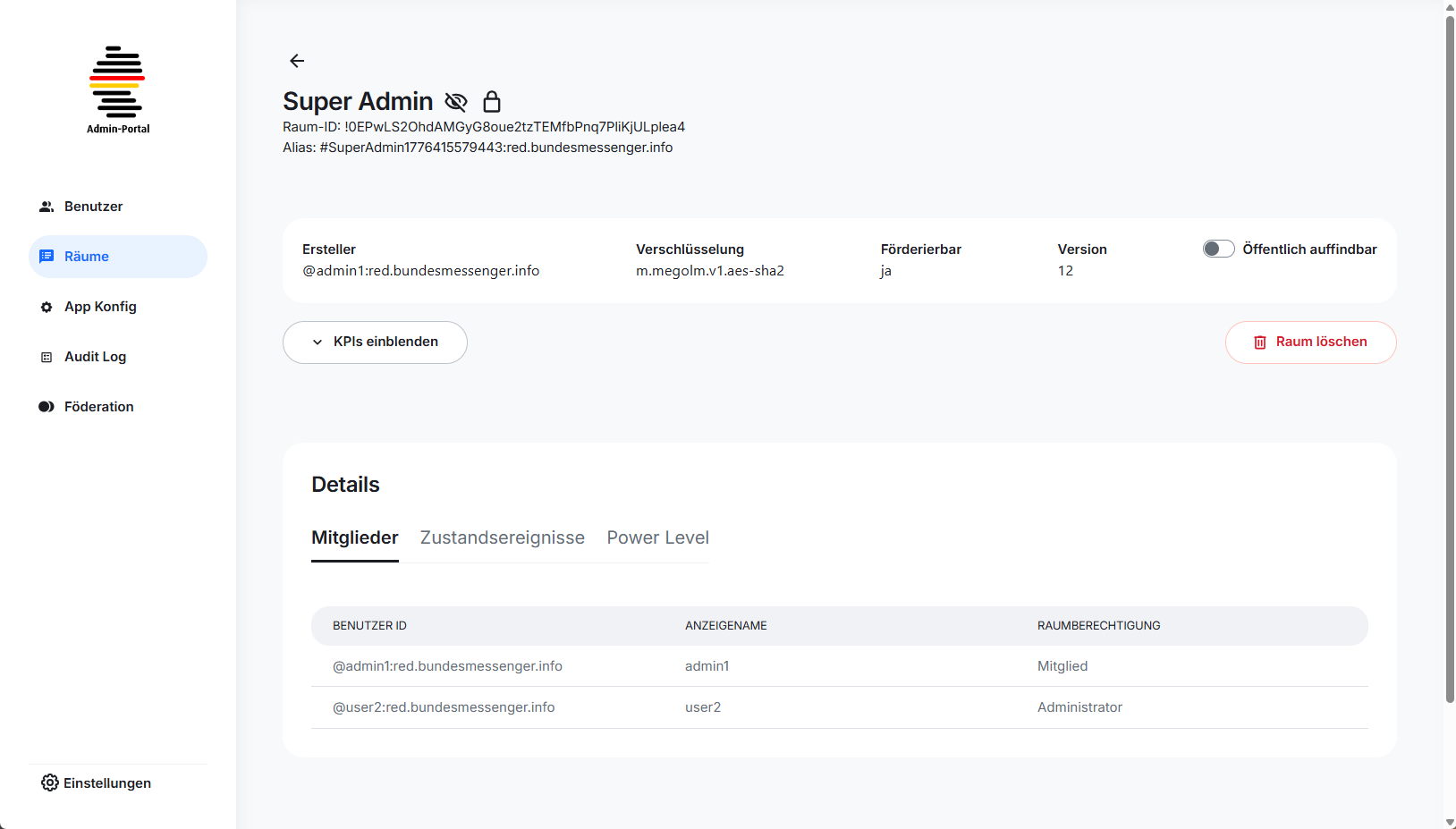Screen dimensions: 1456x829
Task: Click the Räume chat icon
Action: 47,257
